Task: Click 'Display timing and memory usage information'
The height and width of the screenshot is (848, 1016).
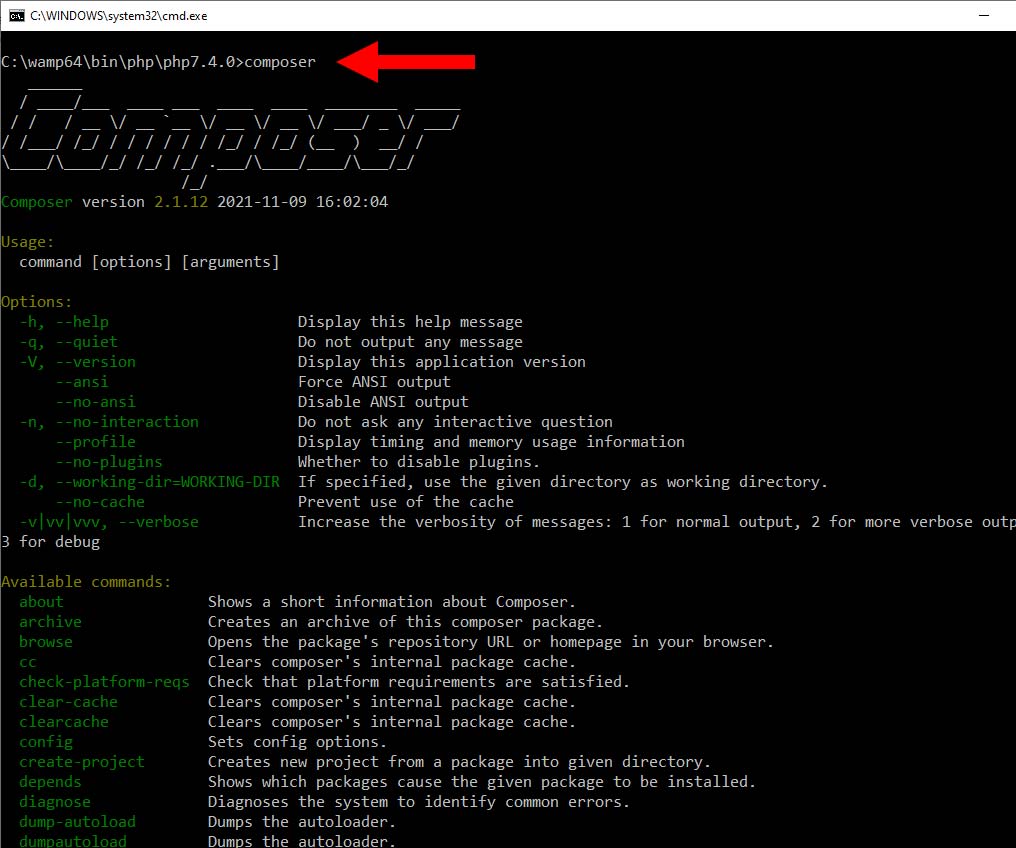Action: pyautogui.click(x=491, y=442)
